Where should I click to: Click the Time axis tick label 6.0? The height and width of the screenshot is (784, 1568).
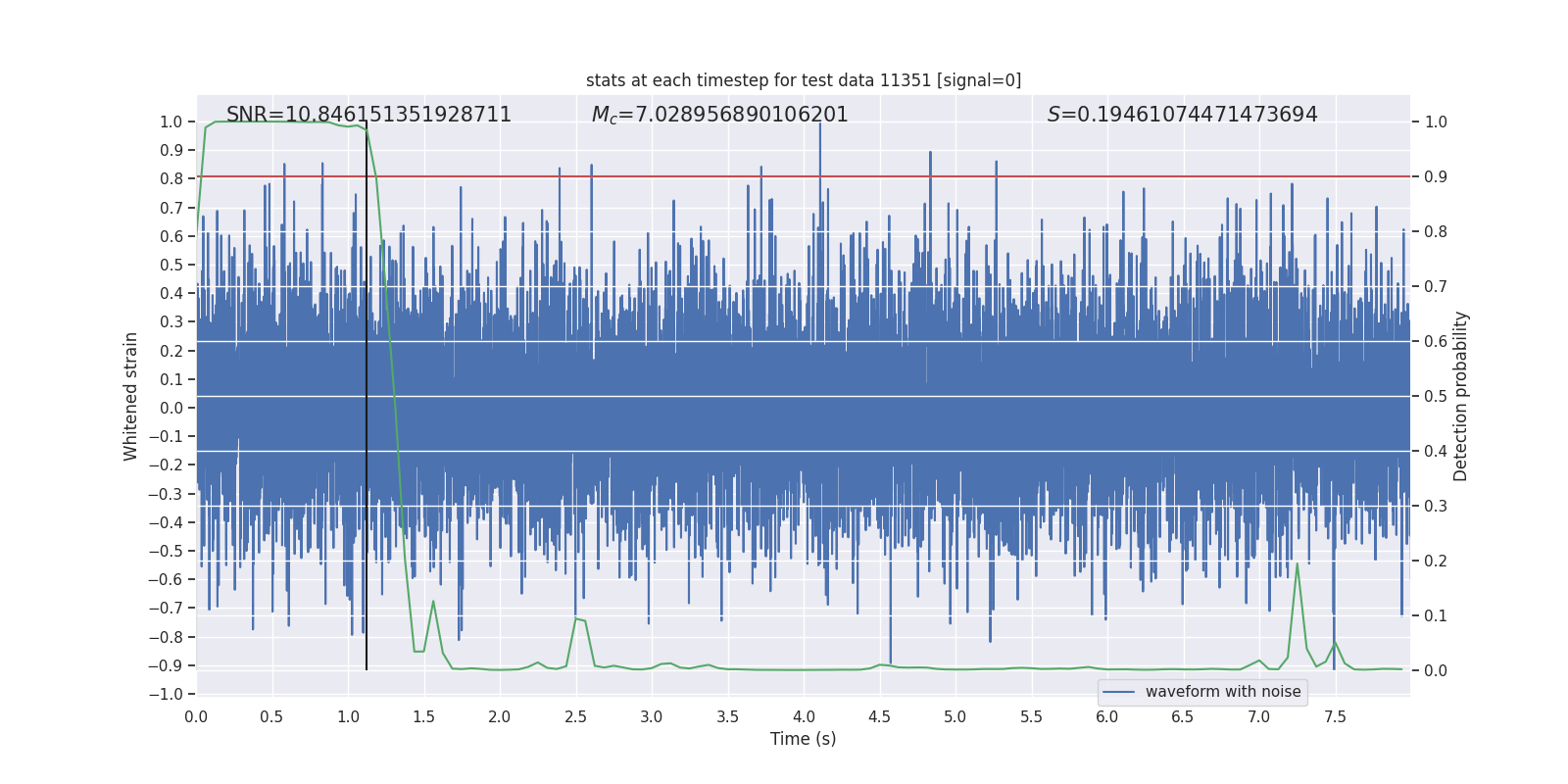1107,716
